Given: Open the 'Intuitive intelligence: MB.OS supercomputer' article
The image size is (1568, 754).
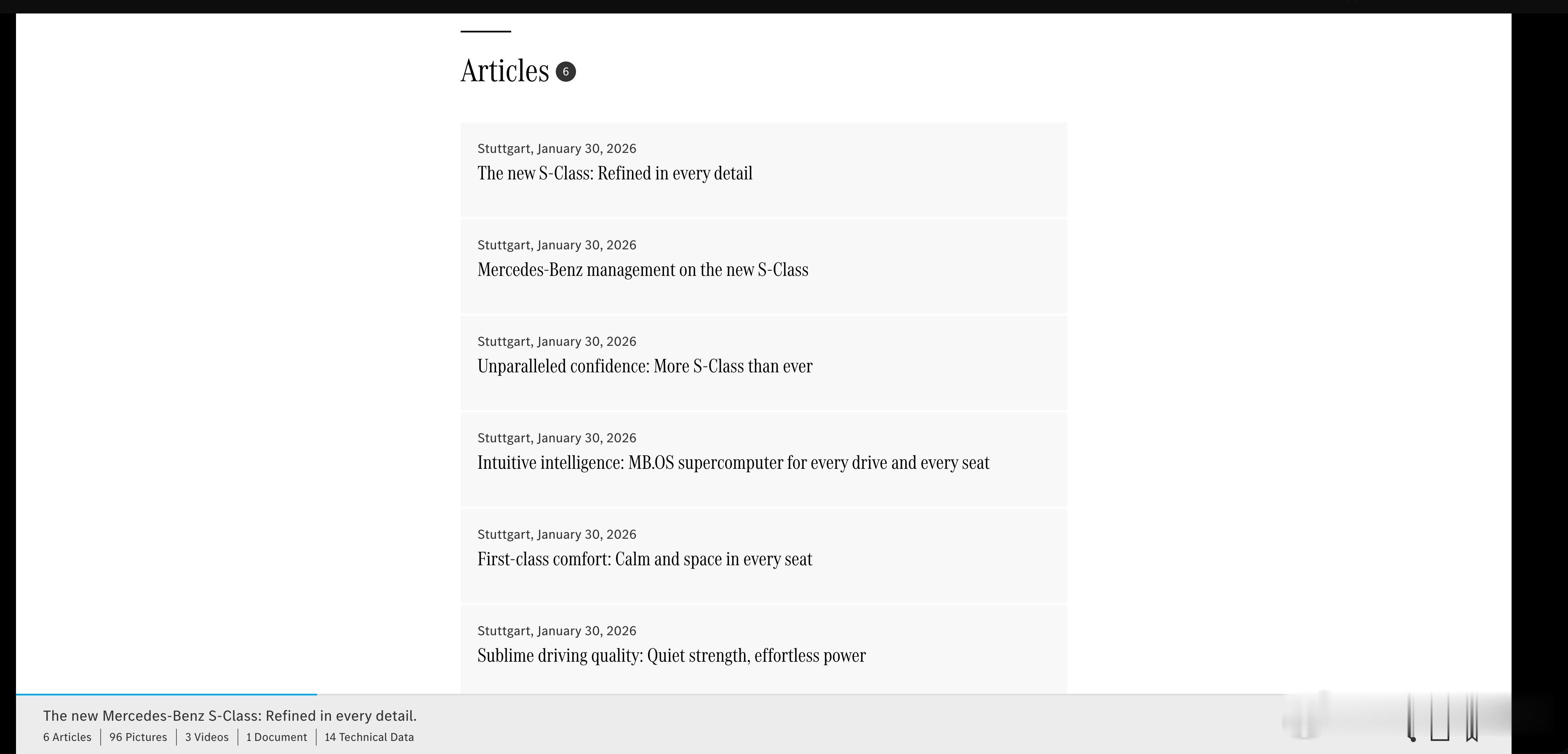Looking at the screenshot, I should pyautogui.click(x=733, y=463).
